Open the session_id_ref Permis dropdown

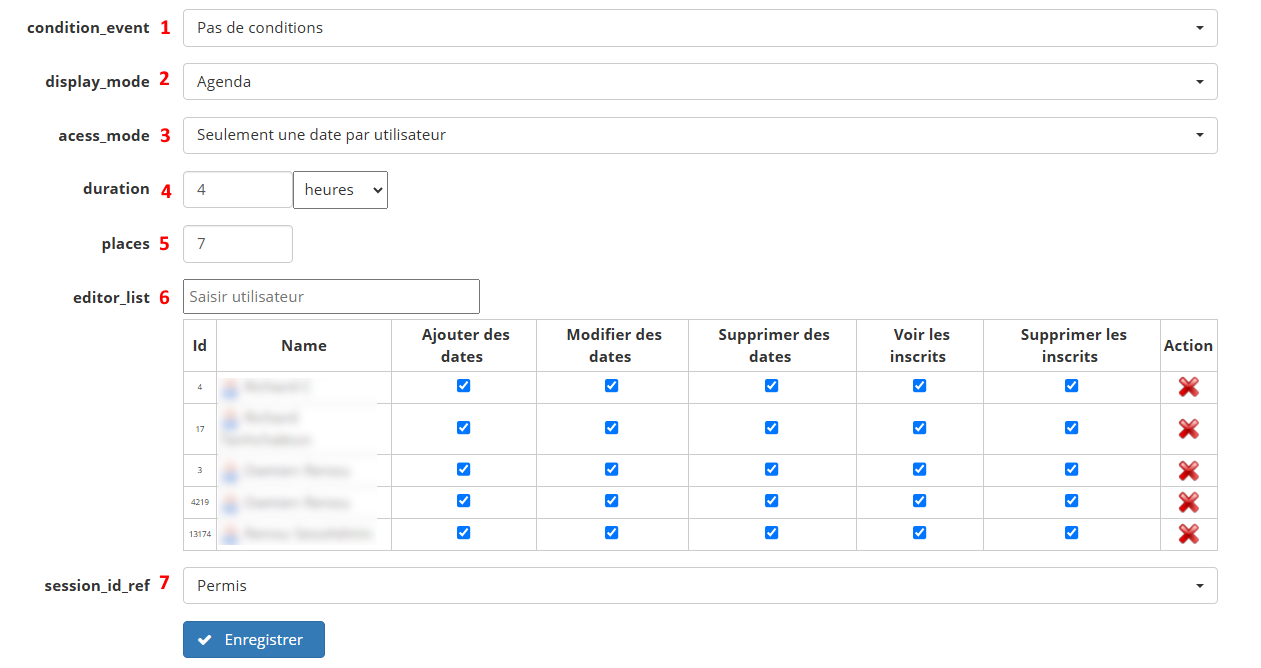coord(699,586)
